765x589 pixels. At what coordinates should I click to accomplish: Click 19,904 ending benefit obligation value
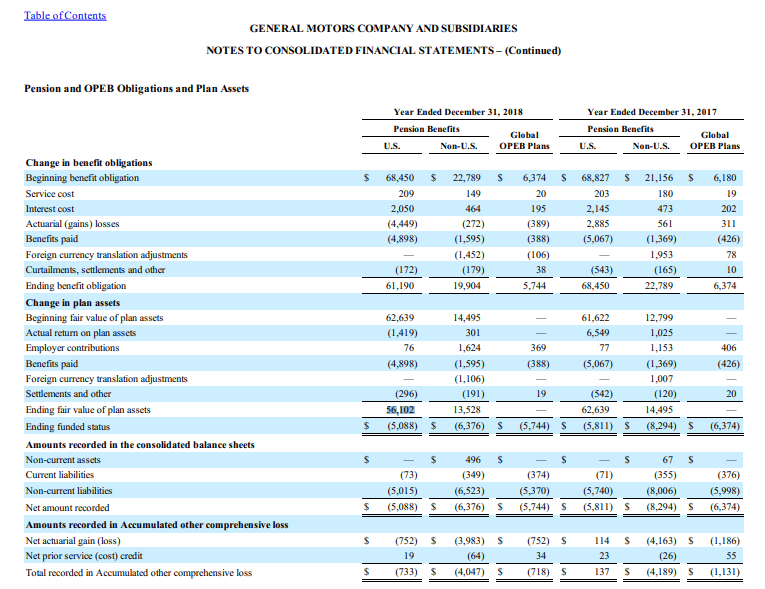(466, 286)
